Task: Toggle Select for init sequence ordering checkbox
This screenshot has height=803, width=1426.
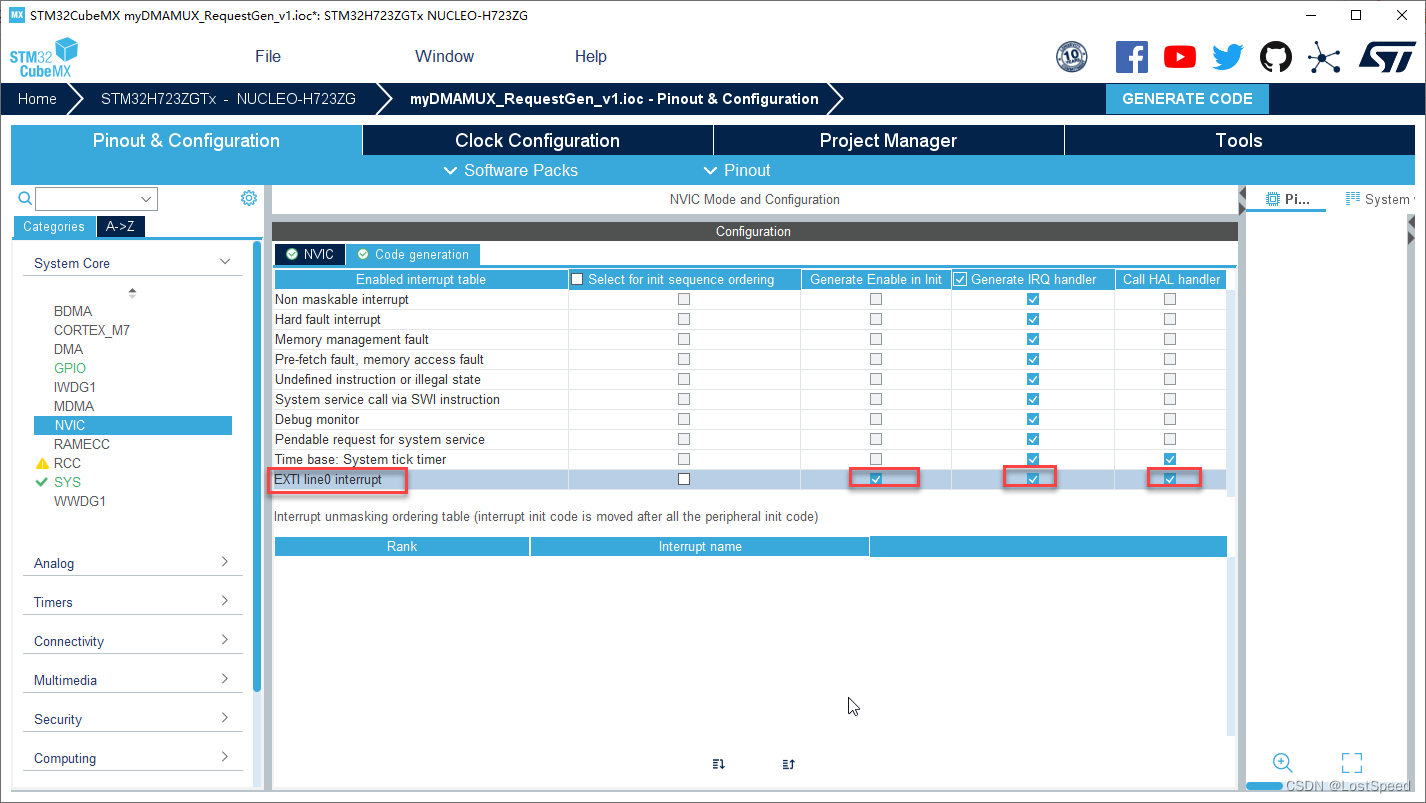Action: point(577,279)
